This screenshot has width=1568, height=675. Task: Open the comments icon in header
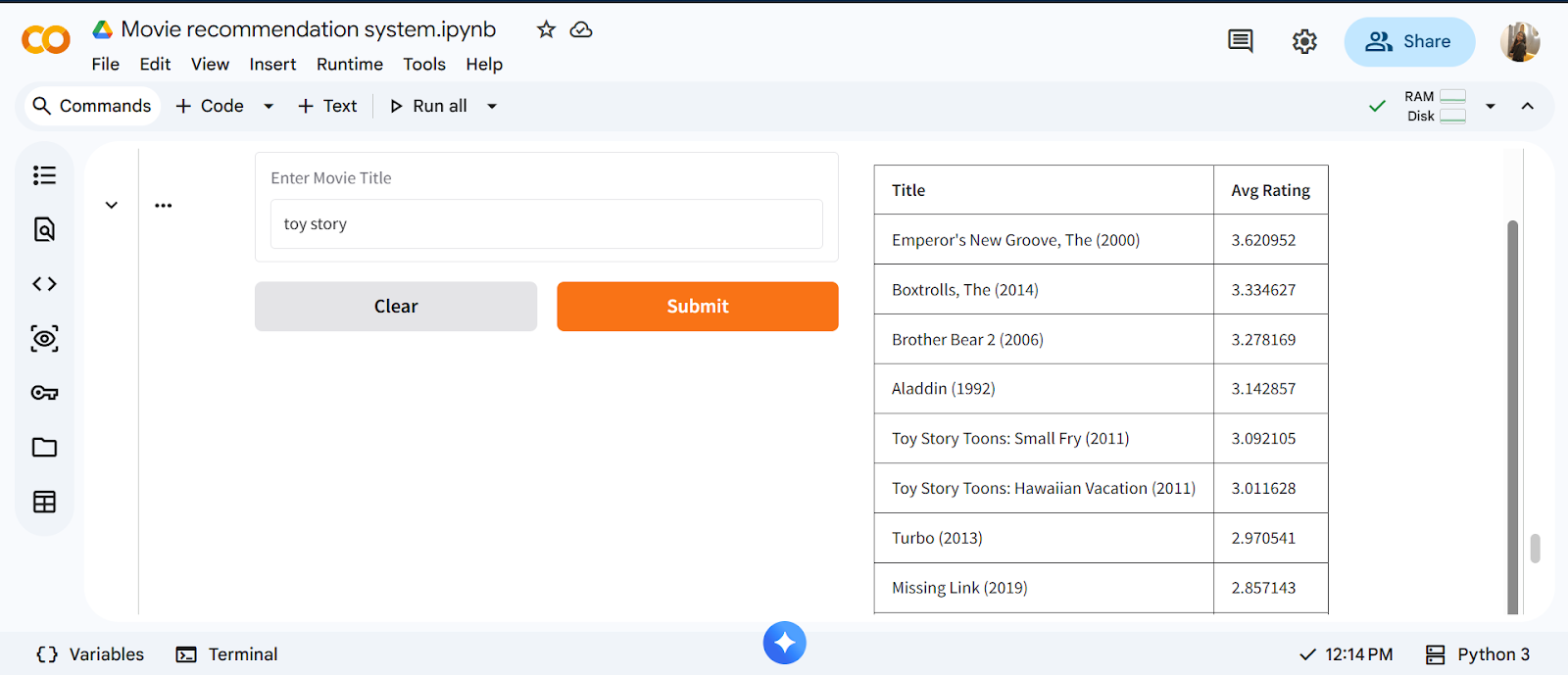click(1240, 41)
